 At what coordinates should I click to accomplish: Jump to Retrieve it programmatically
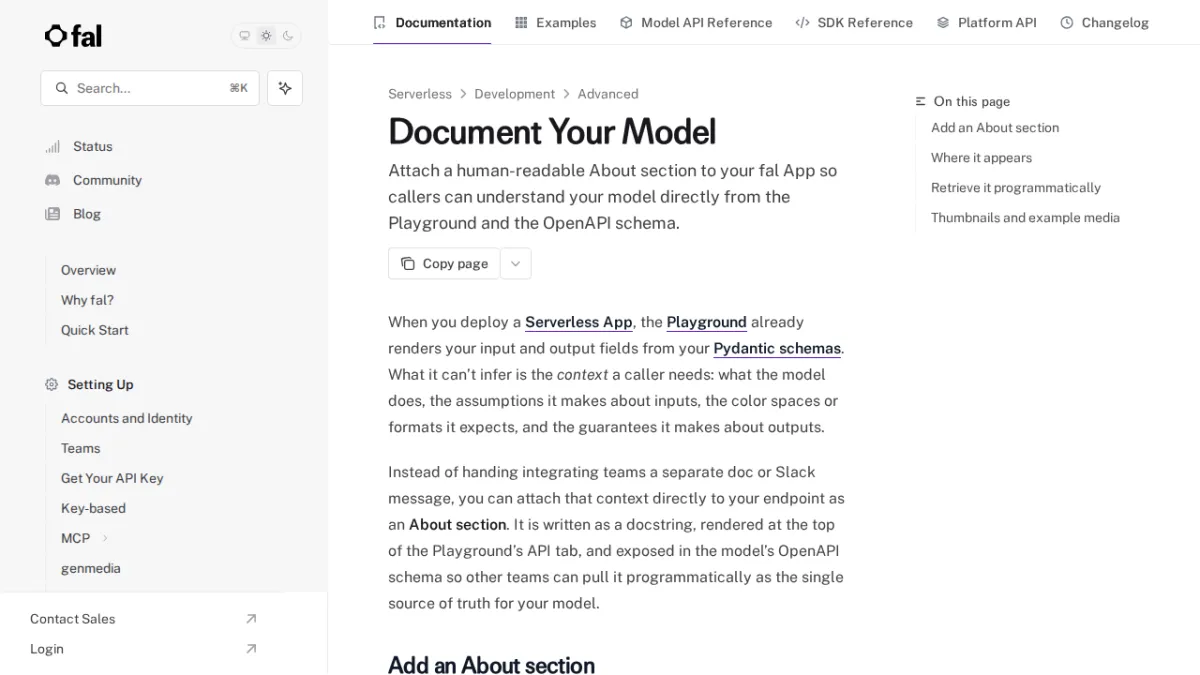click(x=1016, y=188)
